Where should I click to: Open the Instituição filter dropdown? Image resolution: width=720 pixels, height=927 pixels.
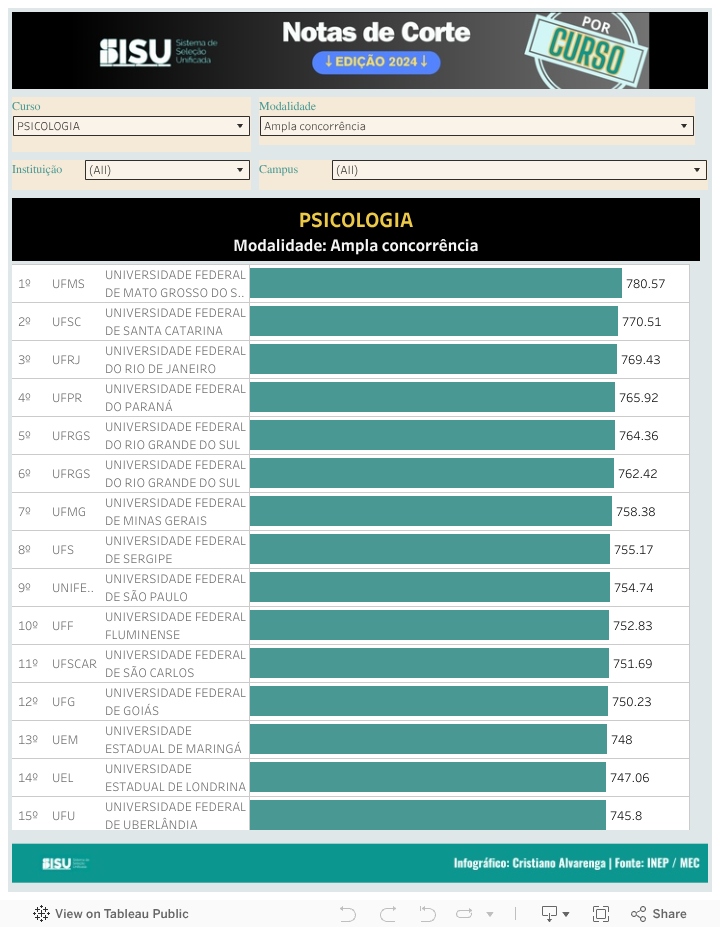(167, 170)
